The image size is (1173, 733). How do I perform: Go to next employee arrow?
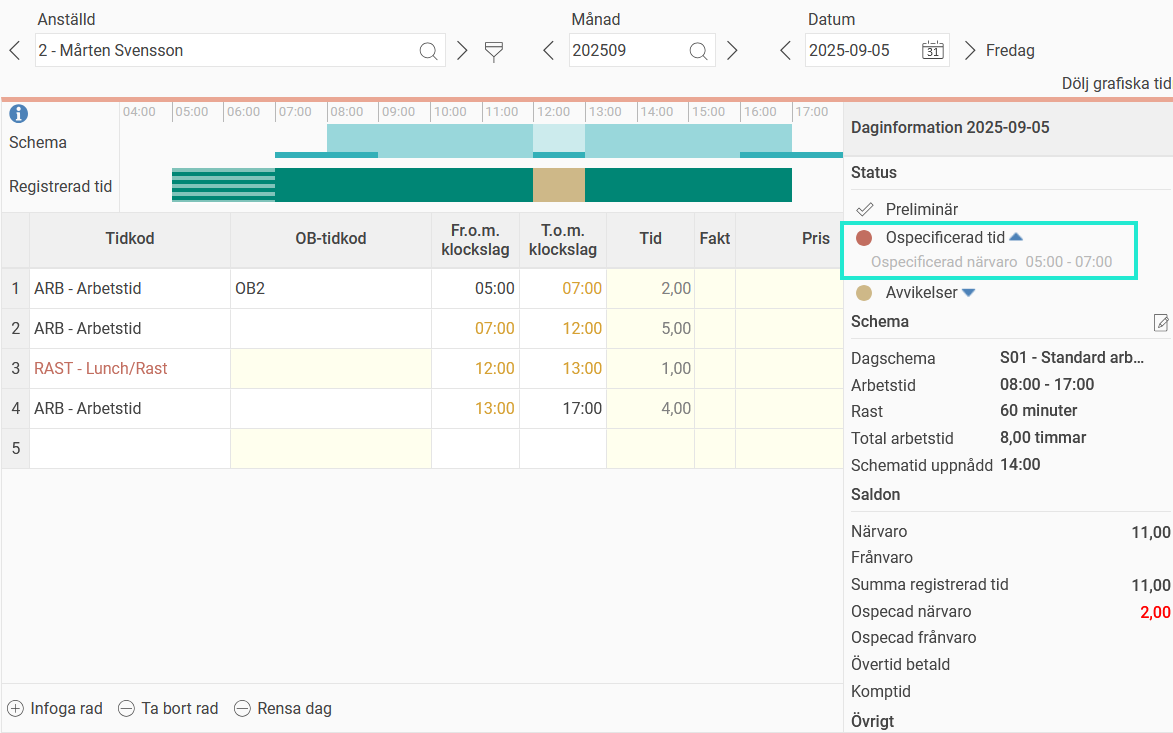[462, 51]
